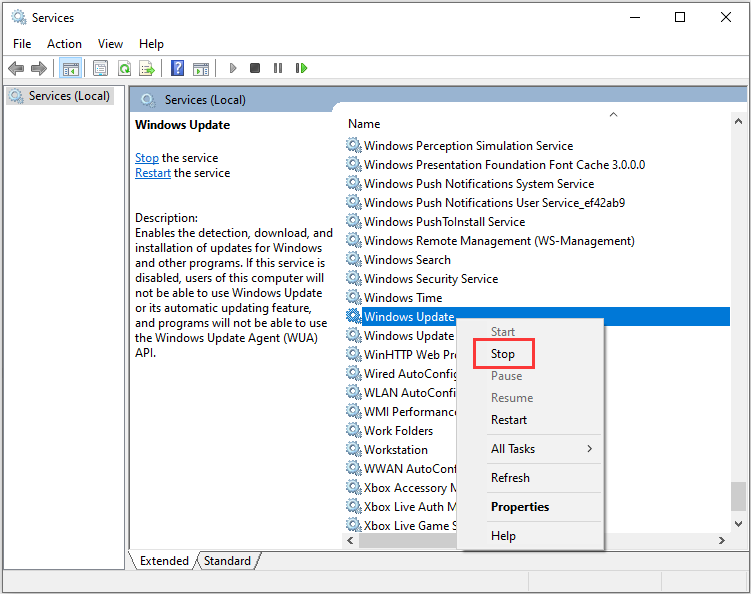Click the Restart the service link
Viewport: 751px width, 594px height.
153,172
